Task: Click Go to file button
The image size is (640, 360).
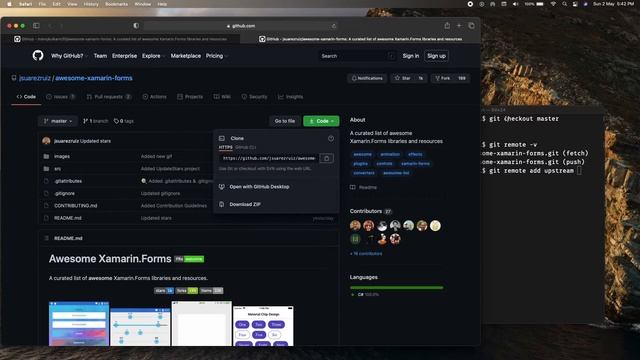Action: point(284,121)
